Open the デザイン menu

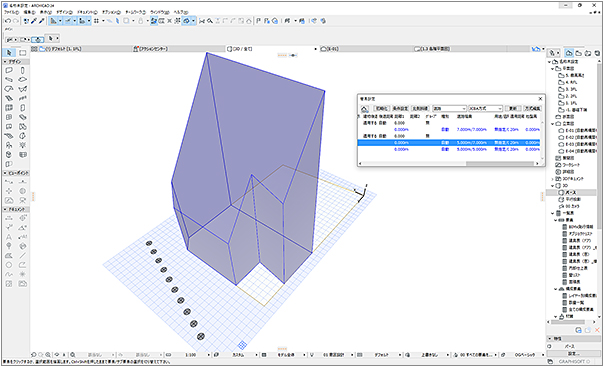click(64, 12)
